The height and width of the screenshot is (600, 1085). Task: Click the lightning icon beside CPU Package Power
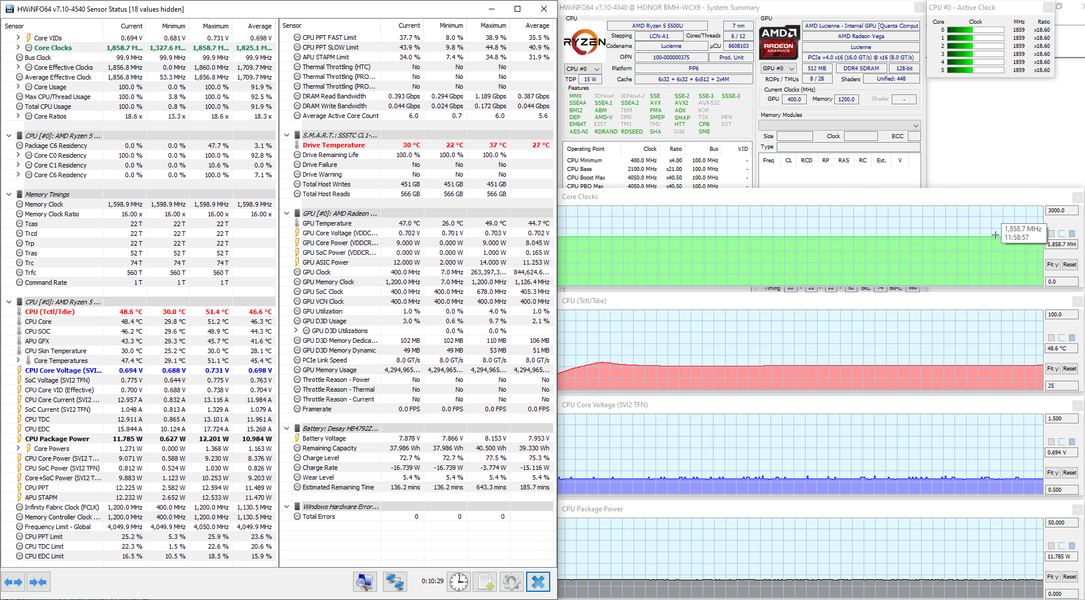coord(19,439)
